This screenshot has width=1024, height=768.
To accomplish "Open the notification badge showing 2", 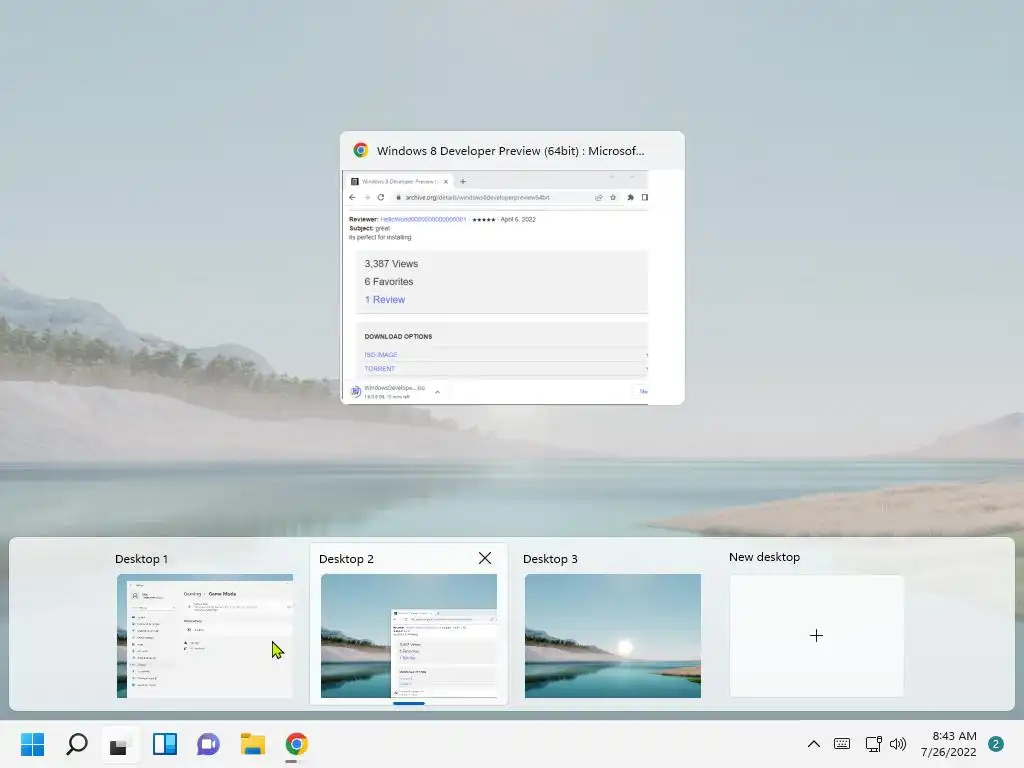I will tap(996, 744).
